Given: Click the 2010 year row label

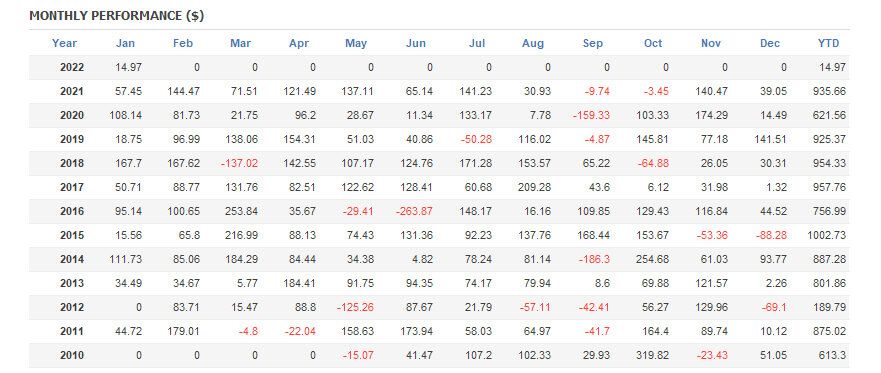Looking at the screenshot, I should coord(72,356).
